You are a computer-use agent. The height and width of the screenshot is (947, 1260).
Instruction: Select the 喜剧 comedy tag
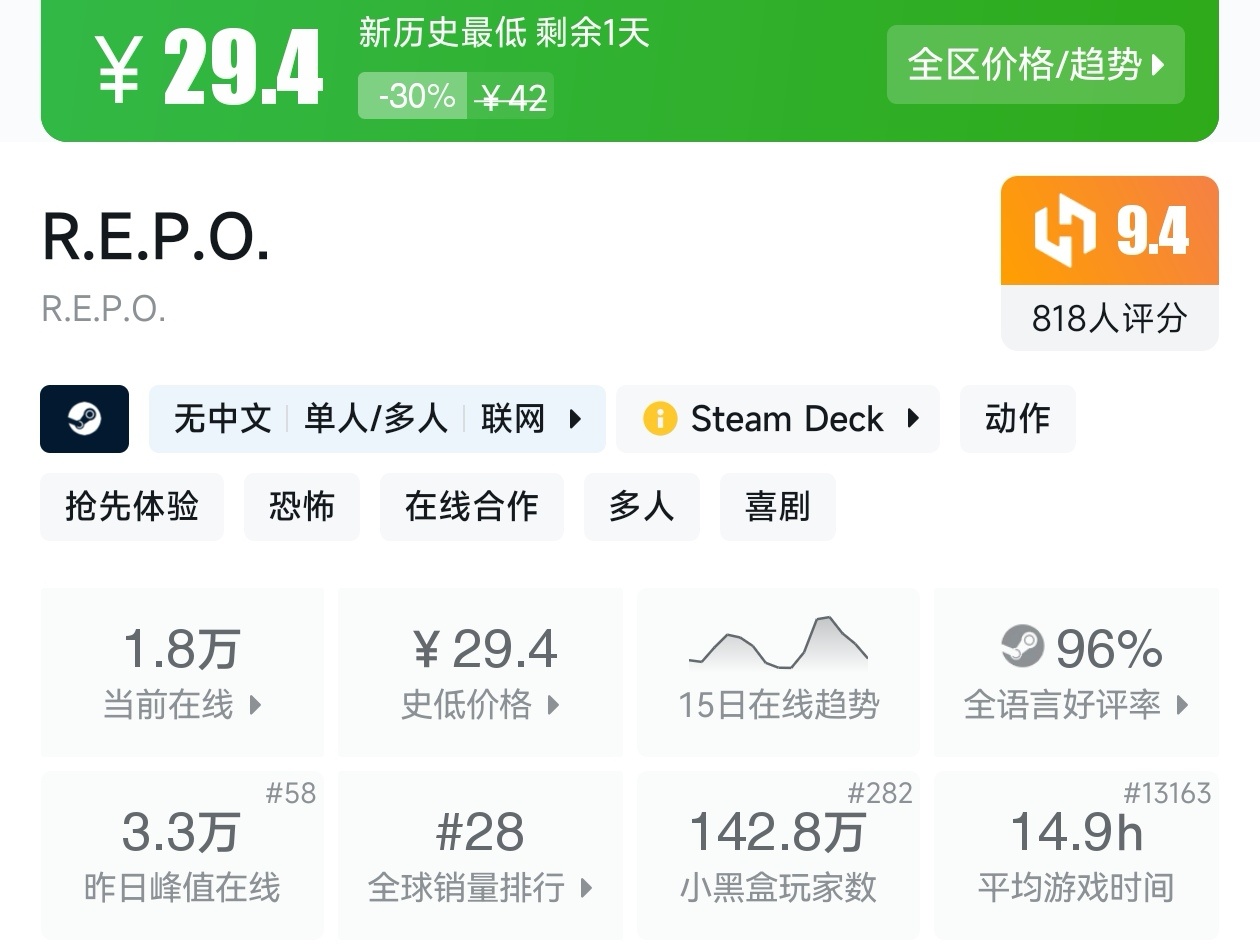click(x=777, y=507)
